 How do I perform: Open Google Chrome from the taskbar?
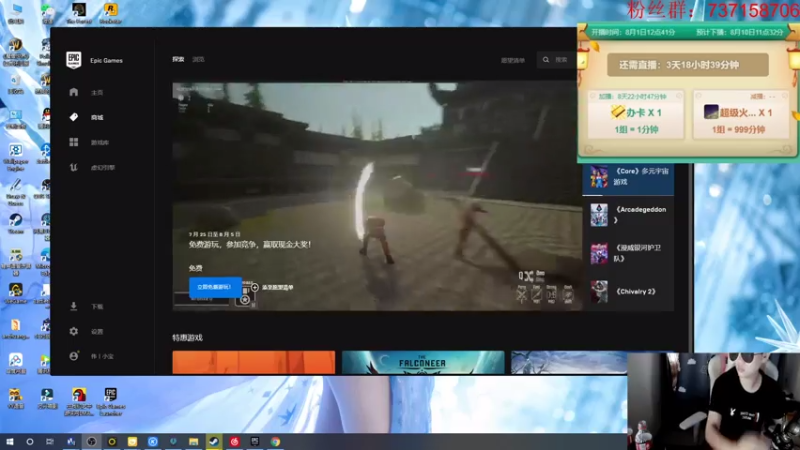click(x=275, y=441)
